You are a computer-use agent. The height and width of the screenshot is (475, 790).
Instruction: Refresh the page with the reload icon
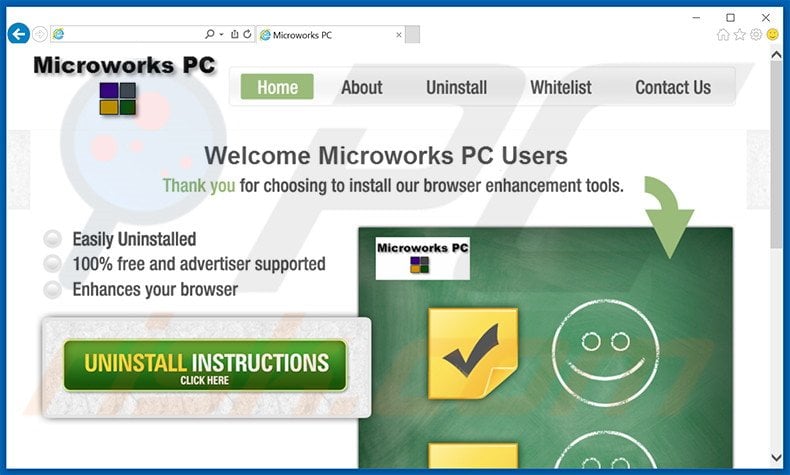(247, 34)
